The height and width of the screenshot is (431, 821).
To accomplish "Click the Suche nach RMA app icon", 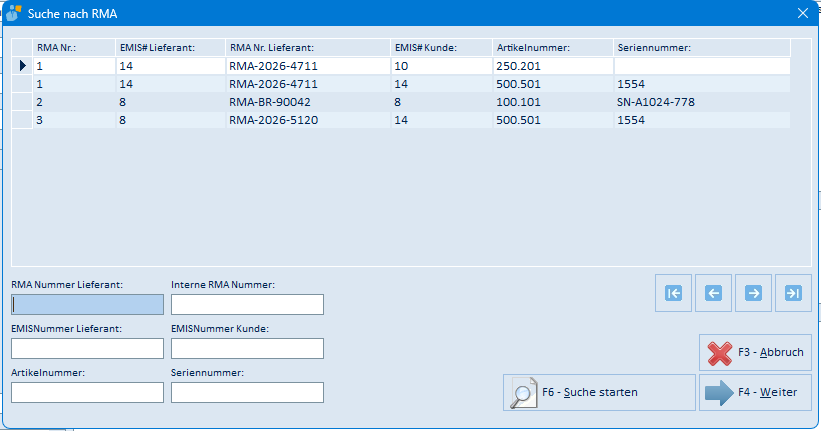I will (x=14, y=13).
